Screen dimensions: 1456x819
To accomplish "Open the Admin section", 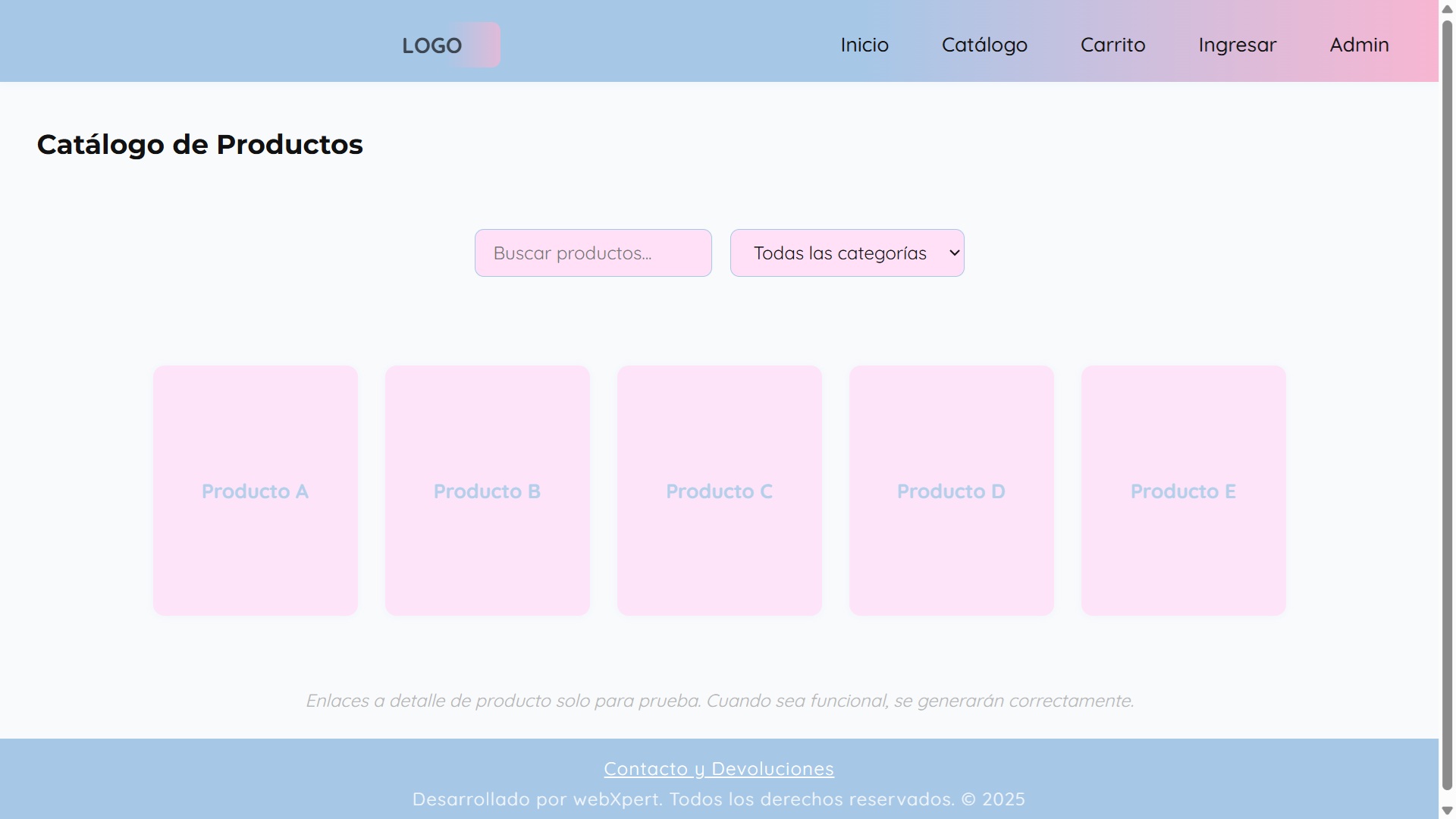I will coord(1358,45).
